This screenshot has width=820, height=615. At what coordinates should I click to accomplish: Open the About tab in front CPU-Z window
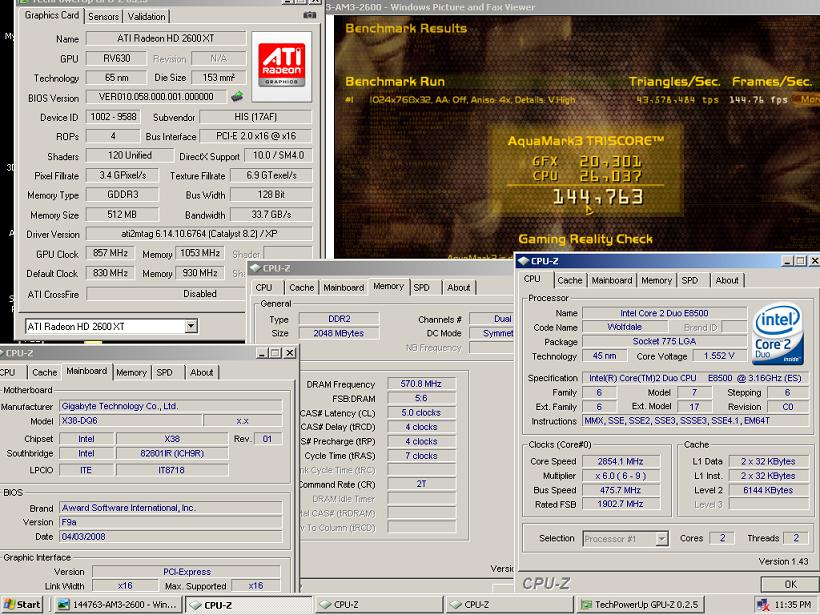pos(727,280)
